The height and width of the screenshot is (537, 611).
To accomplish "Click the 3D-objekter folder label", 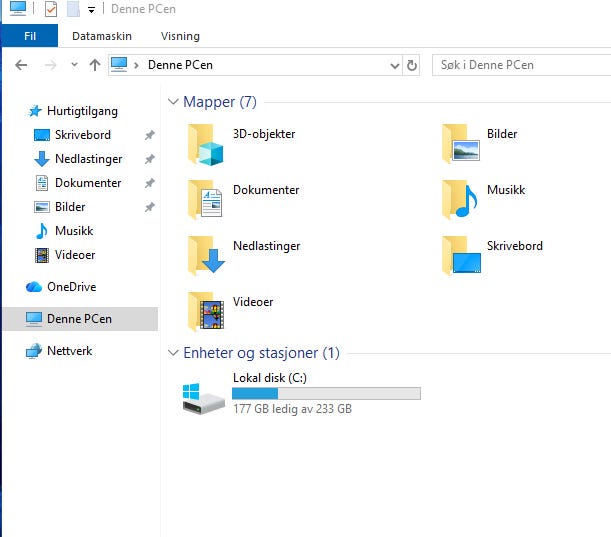I will pos(264,134).
